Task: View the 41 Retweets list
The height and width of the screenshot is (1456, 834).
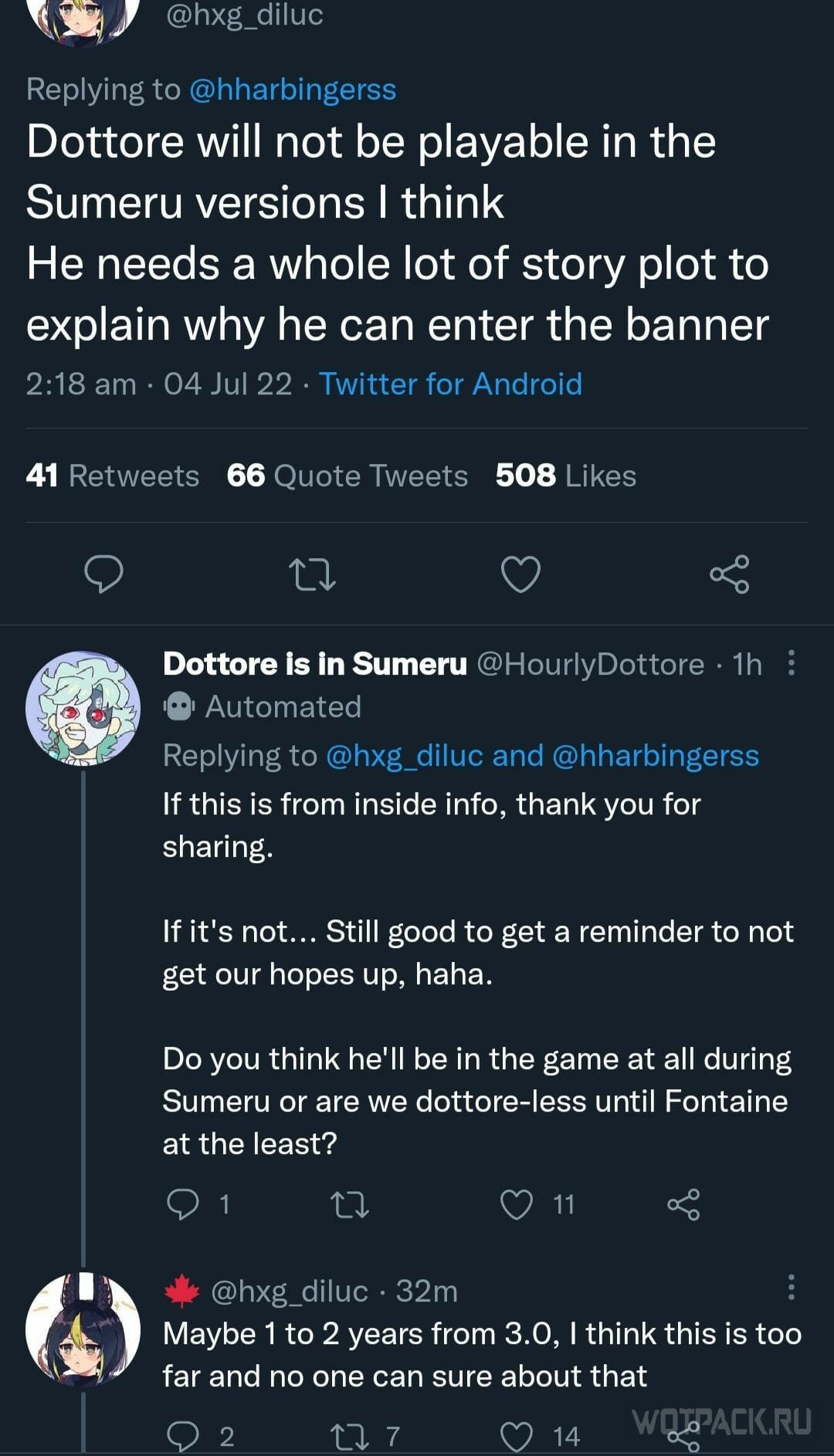Action: pyautogui.click(x=113, y=476)
